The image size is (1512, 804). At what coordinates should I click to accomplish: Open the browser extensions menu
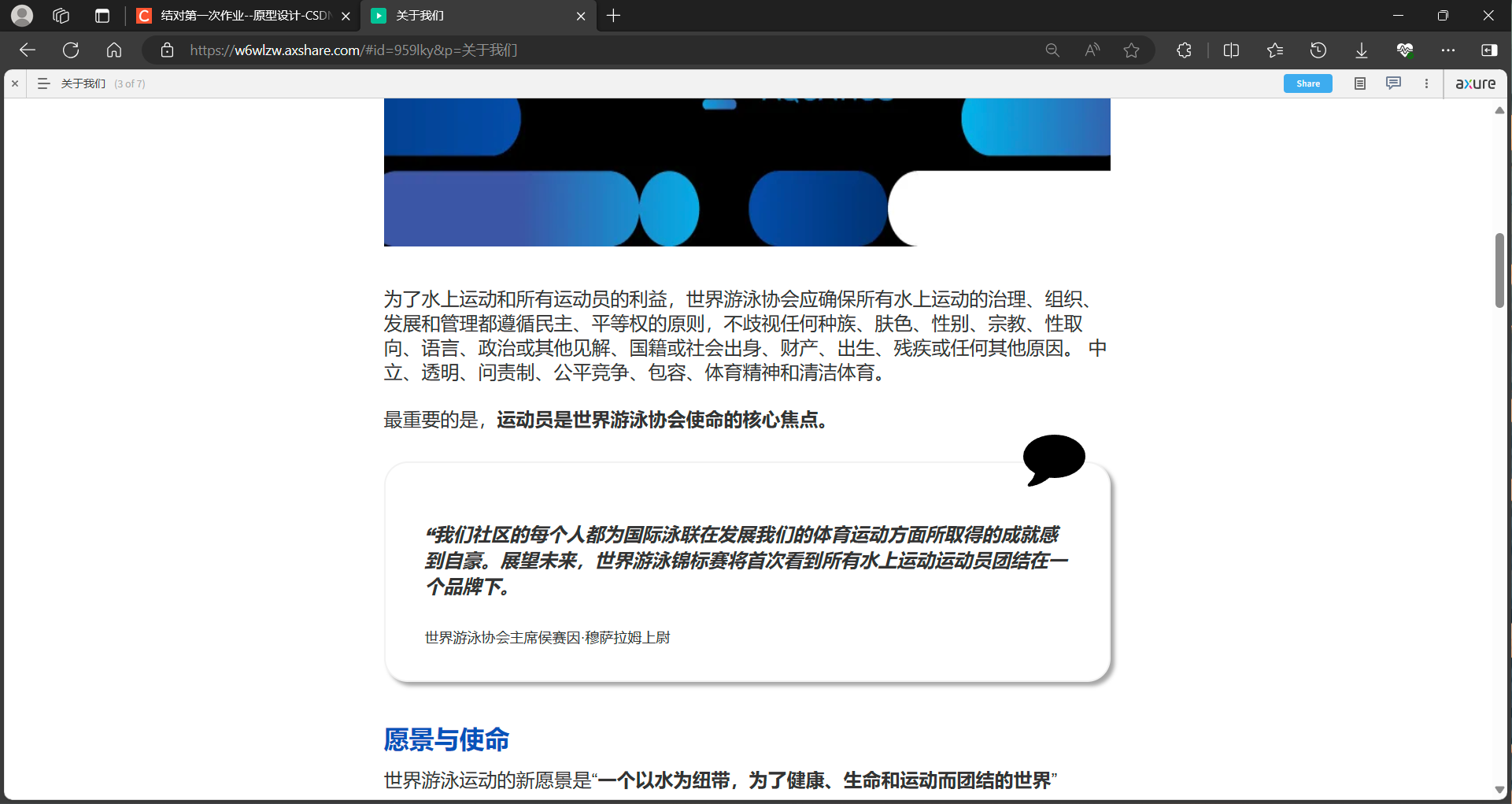coord(1185,50)
